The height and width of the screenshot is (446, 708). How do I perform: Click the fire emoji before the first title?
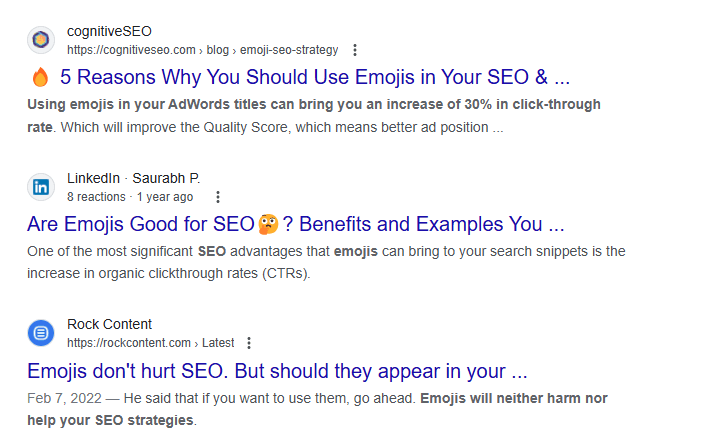pyautogui.click(x=40, y=77)
